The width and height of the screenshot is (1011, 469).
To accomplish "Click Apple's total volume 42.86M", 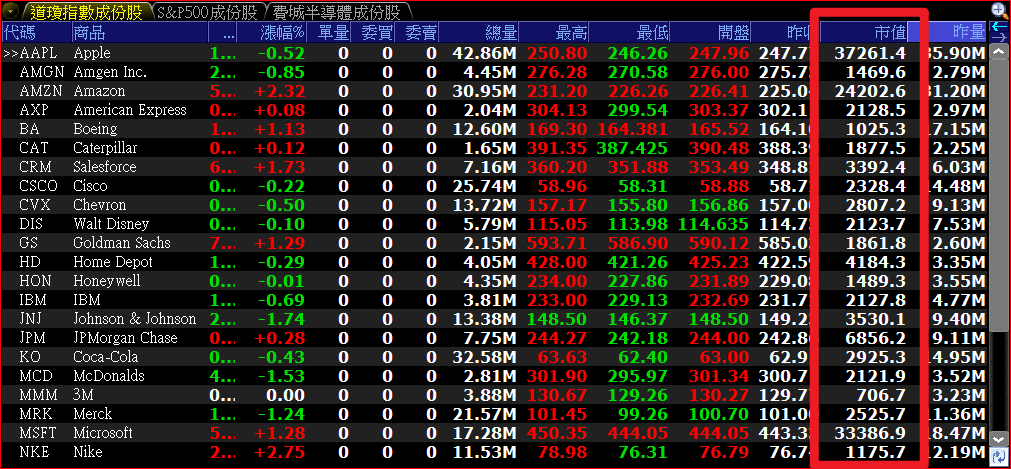I will (485, 54).
